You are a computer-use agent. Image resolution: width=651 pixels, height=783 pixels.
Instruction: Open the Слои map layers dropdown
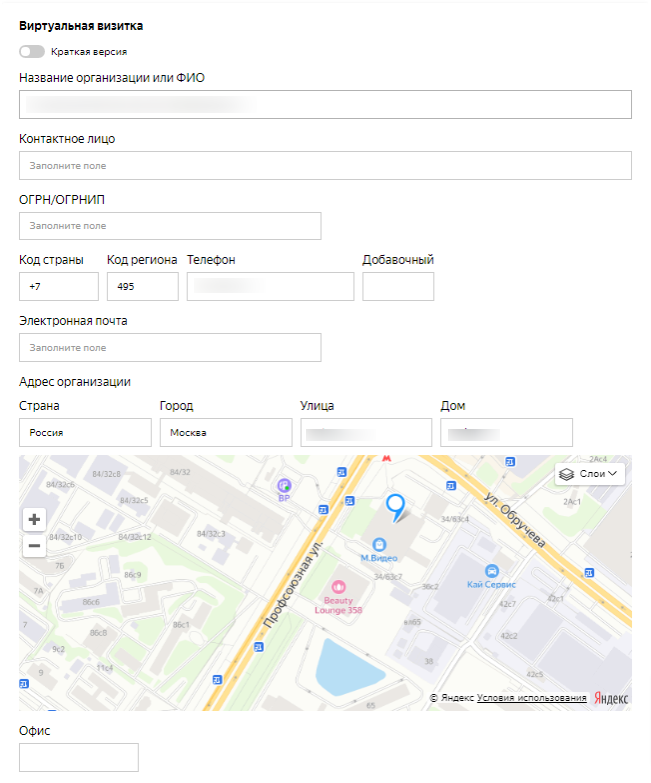point(590,474)
